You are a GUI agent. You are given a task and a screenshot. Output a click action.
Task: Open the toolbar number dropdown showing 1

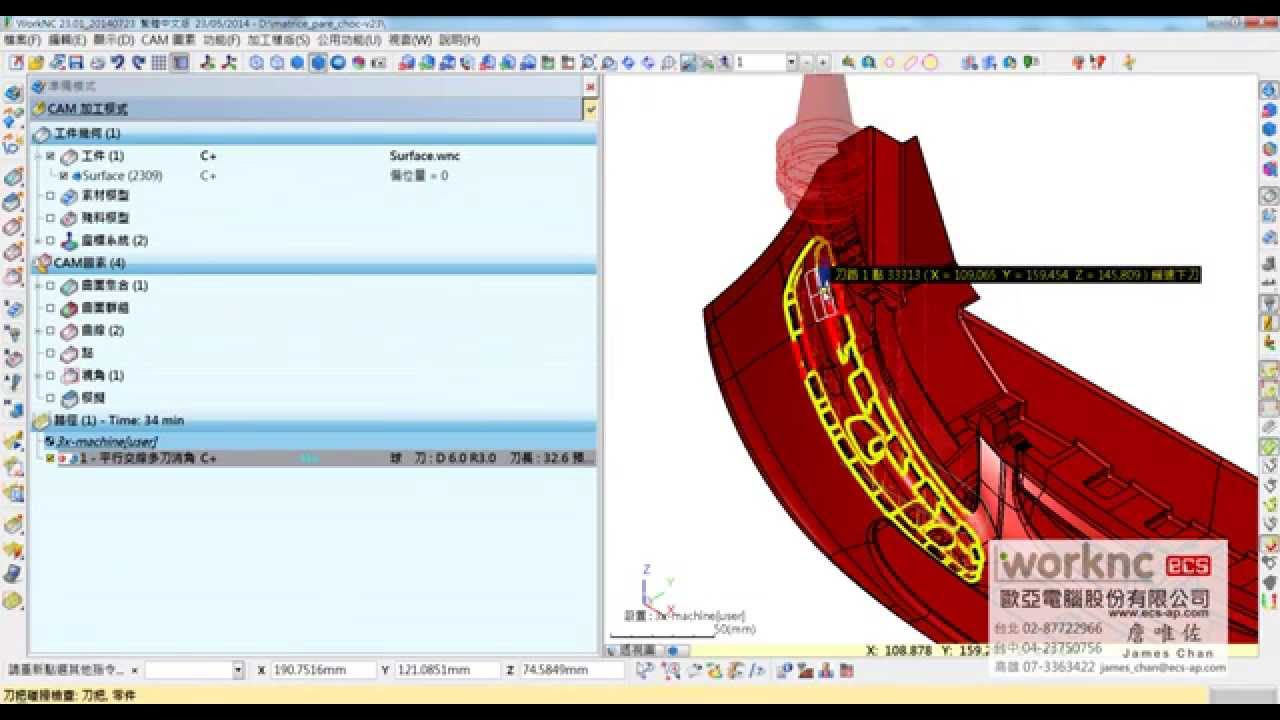(791, 62)
